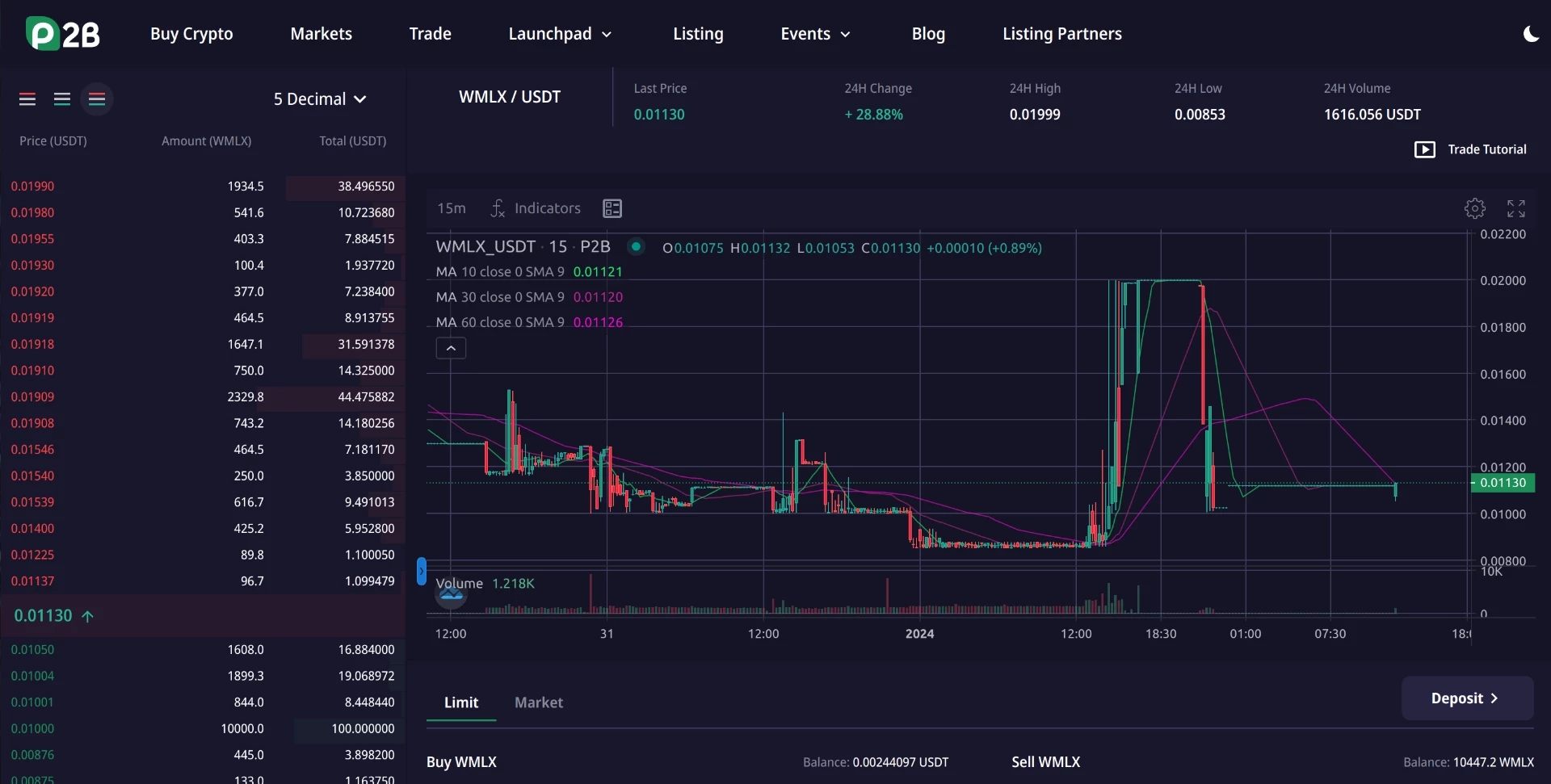
Task: Pick sell order priced 0.01955
Action: 203,239
